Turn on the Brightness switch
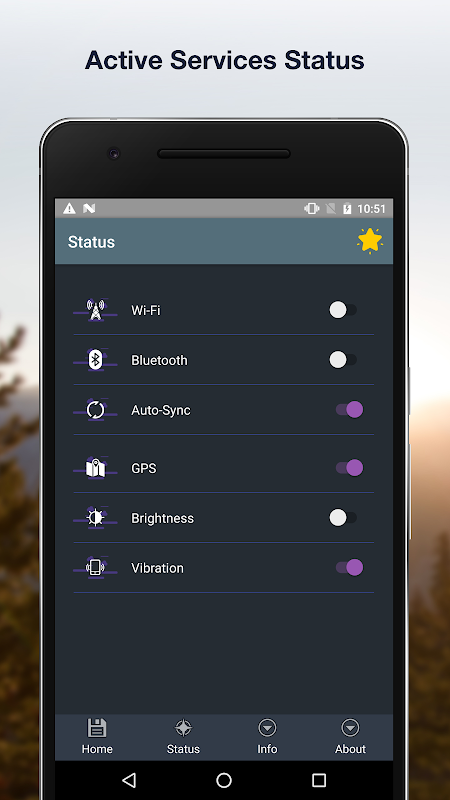450x800 pixels. click(343, 517)
